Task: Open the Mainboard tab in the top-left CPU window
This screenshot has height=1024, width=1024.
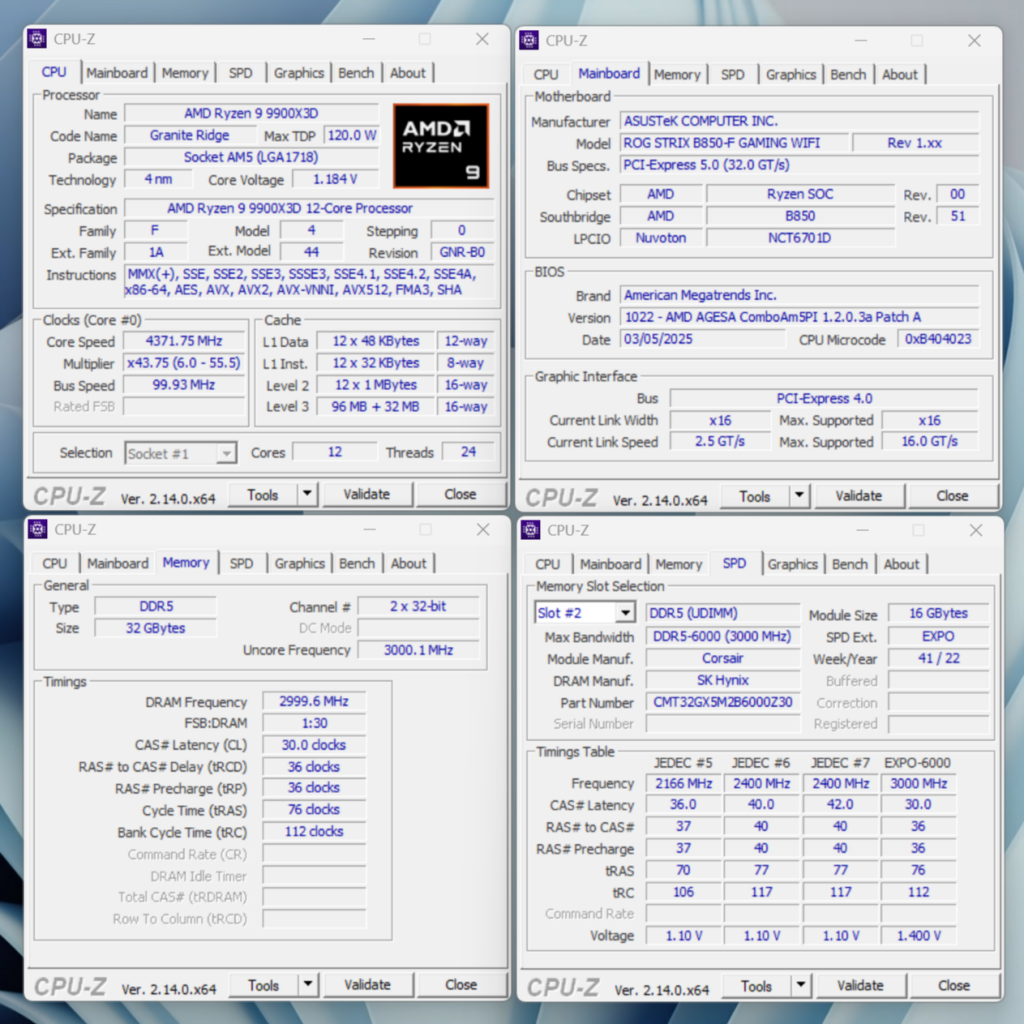Action: coord(117,73)
